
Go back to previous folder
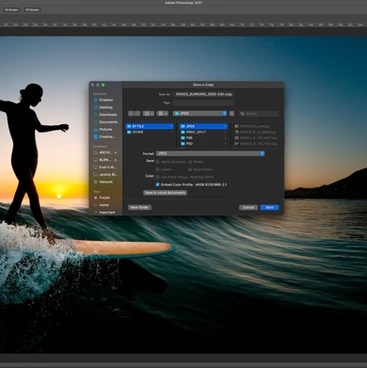[131, 114]
